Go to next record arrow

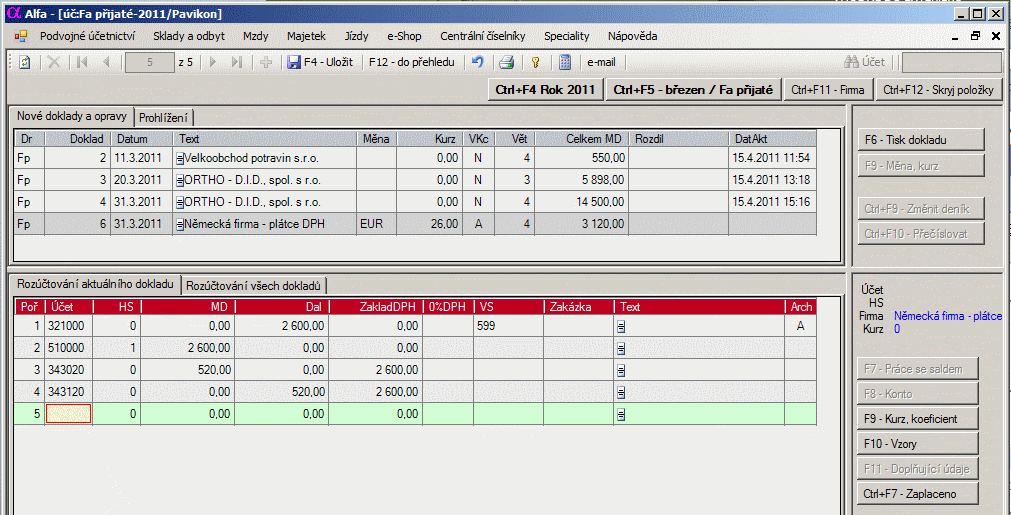213,63
